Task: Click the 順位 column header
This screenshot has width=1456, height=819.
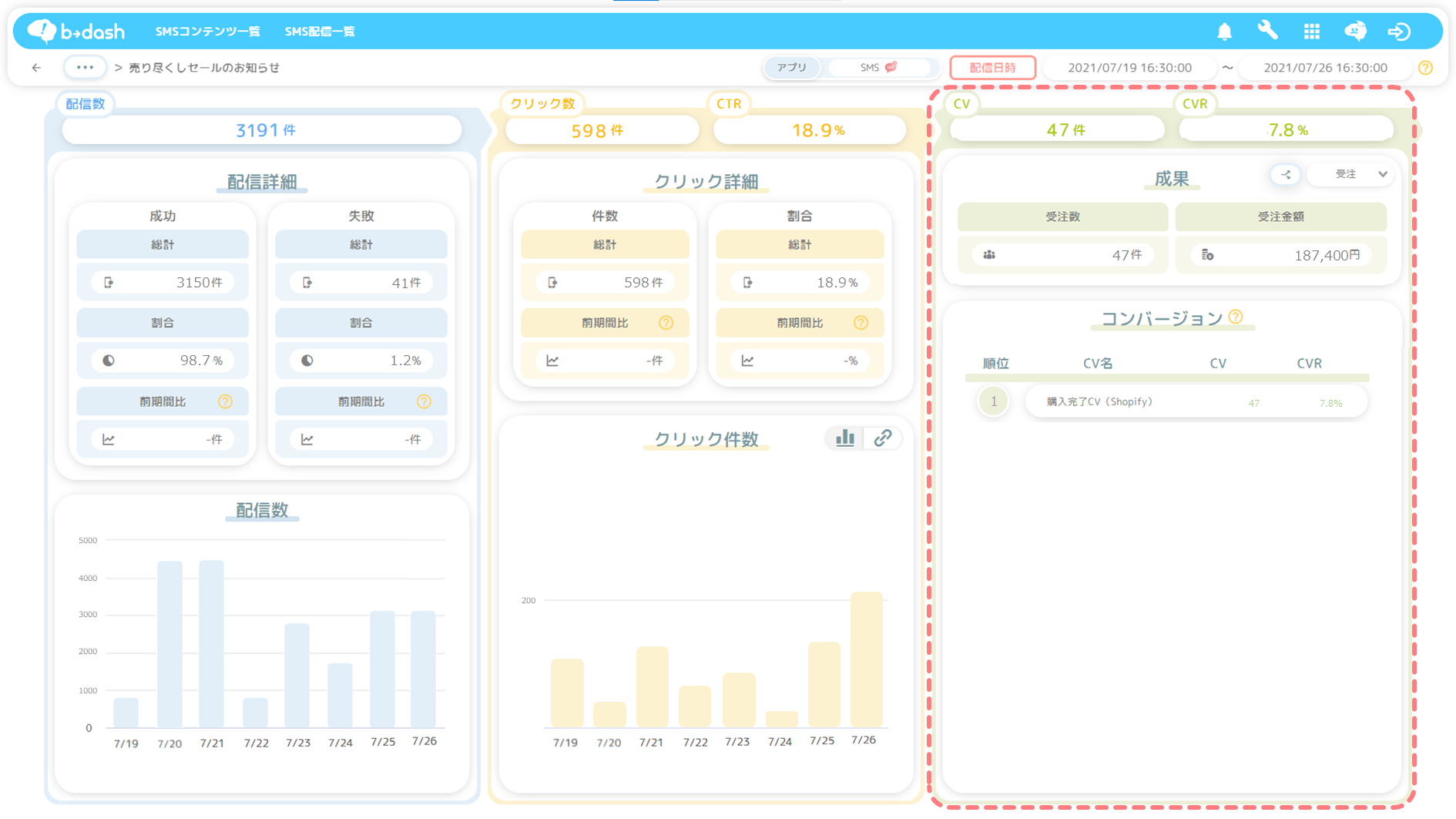Action: pos(996,363)
